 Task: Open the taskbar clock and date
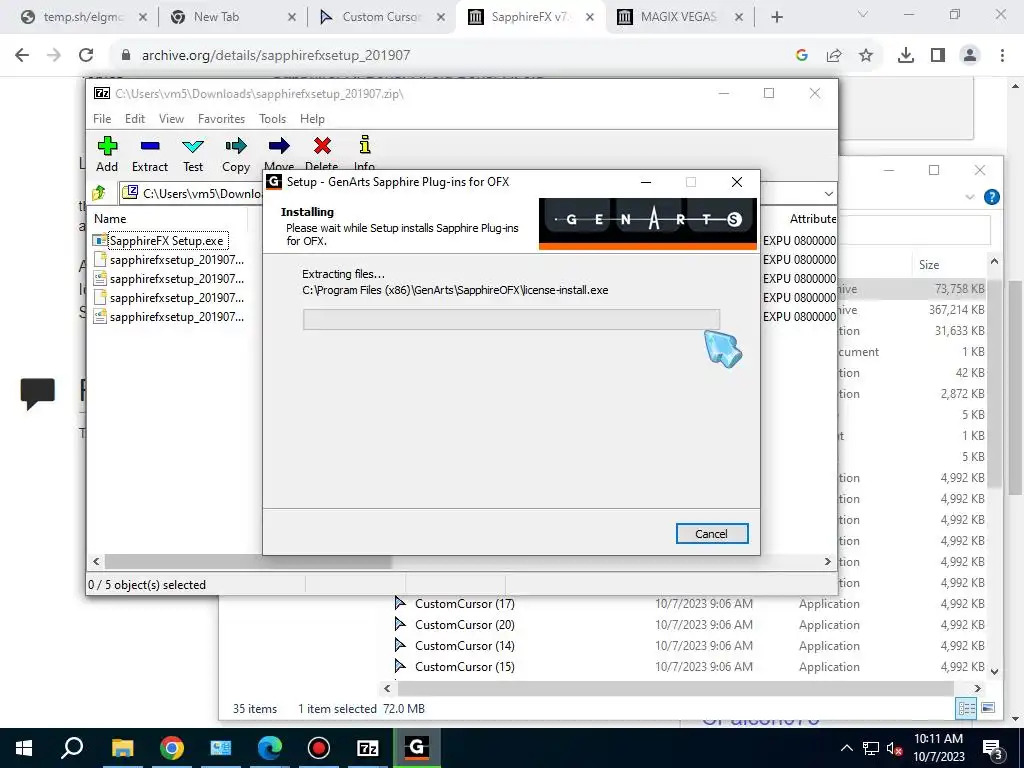pyautogui.click(x=938, y=748)
